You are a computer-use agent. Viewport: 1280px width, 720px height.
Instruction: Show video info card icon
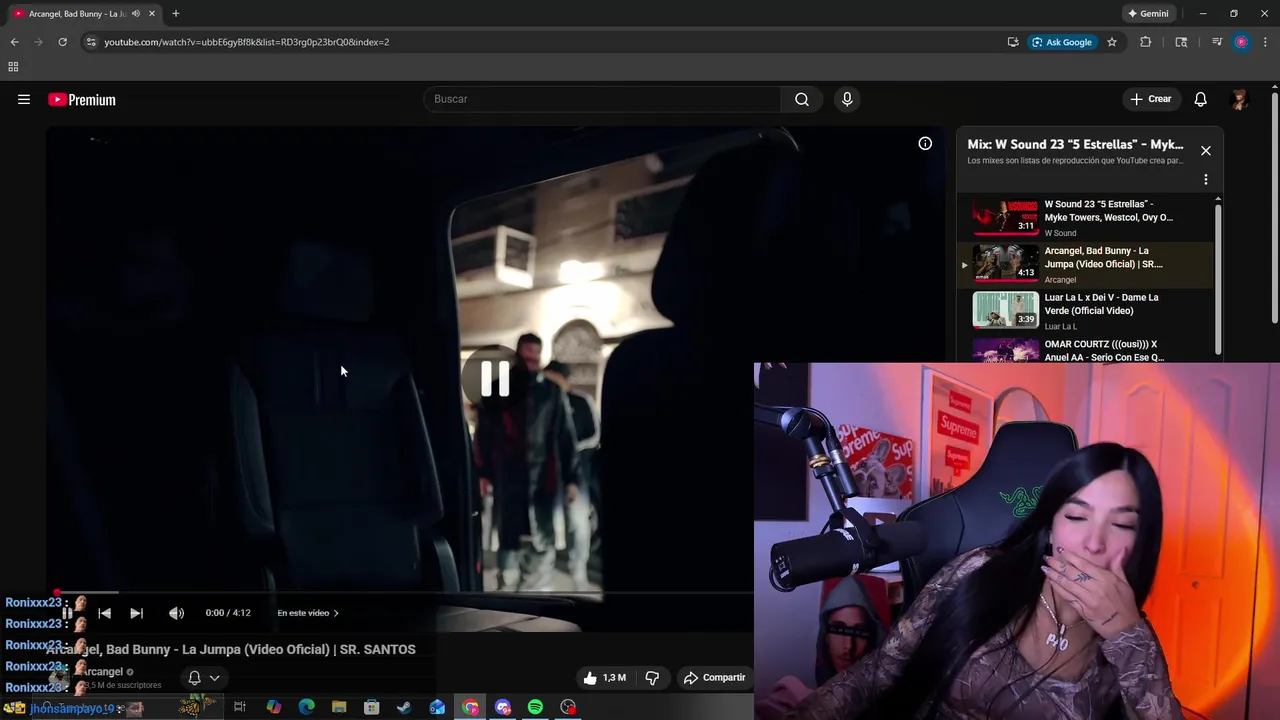[925, 144]
